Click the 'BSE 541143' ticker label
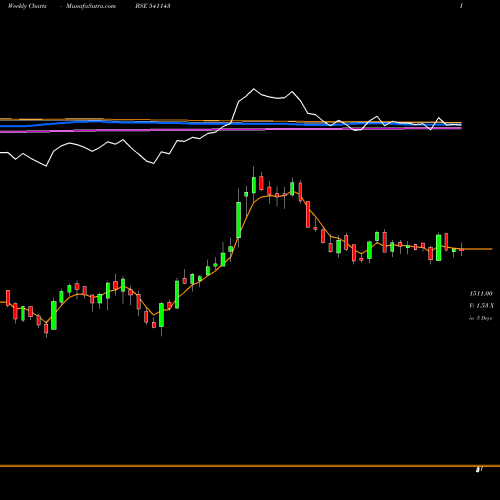The height and width of the screenshot is (500, 500). pos(153,6)
